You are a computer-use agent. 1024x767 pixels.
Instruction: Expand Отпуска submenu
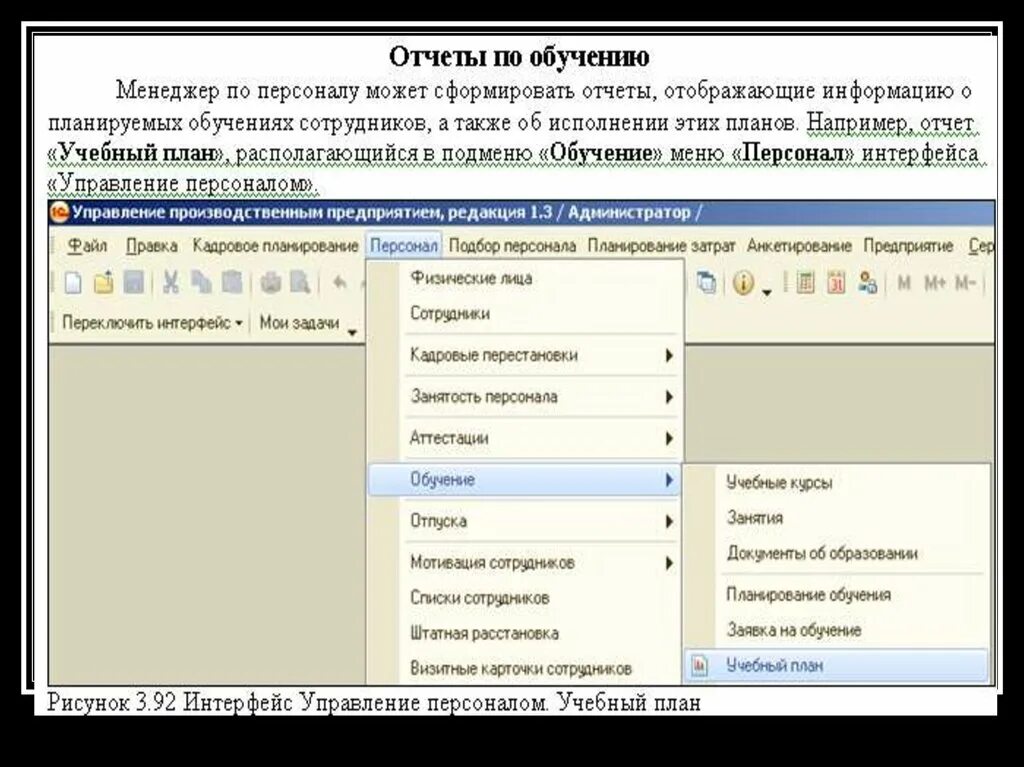tap(525, 521)
